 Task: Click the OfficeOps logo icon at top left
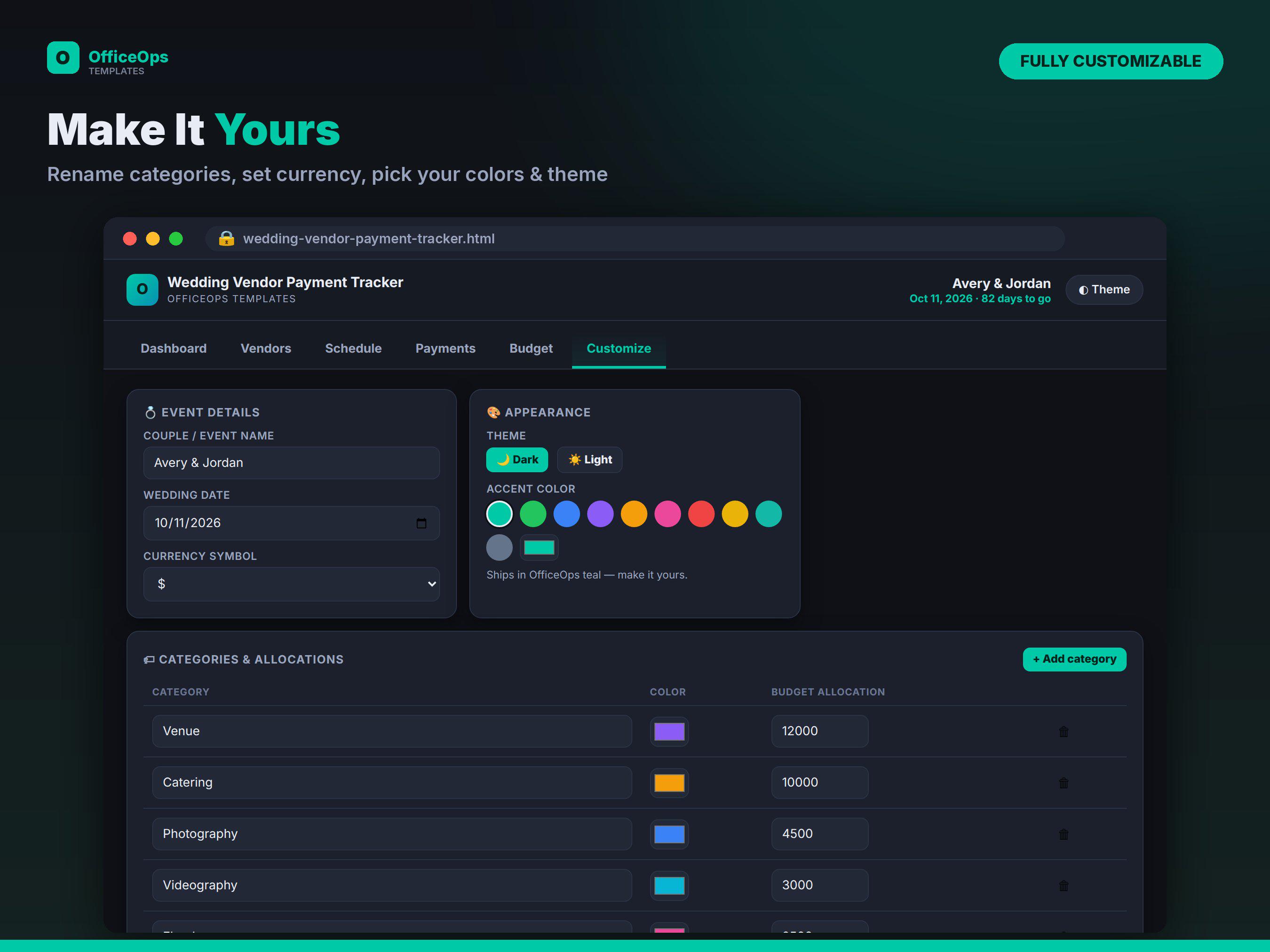63,57
